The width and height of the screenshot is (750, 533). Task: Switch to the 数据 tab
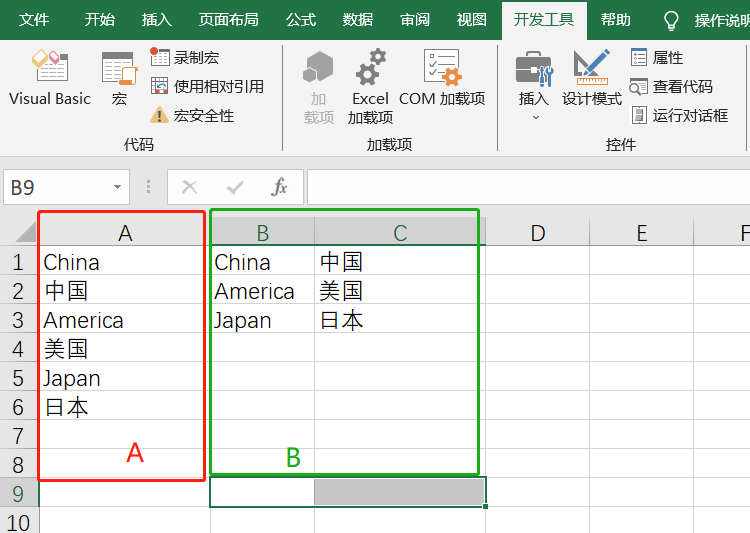(358, 20)
